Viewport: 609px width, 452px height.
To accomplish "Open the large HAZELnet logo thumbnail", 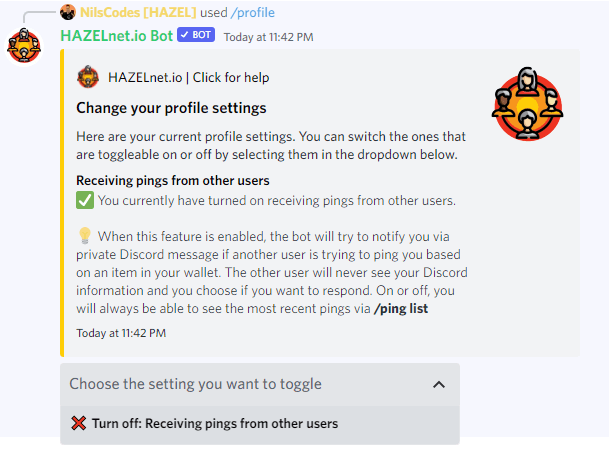I will click(527, 104).
